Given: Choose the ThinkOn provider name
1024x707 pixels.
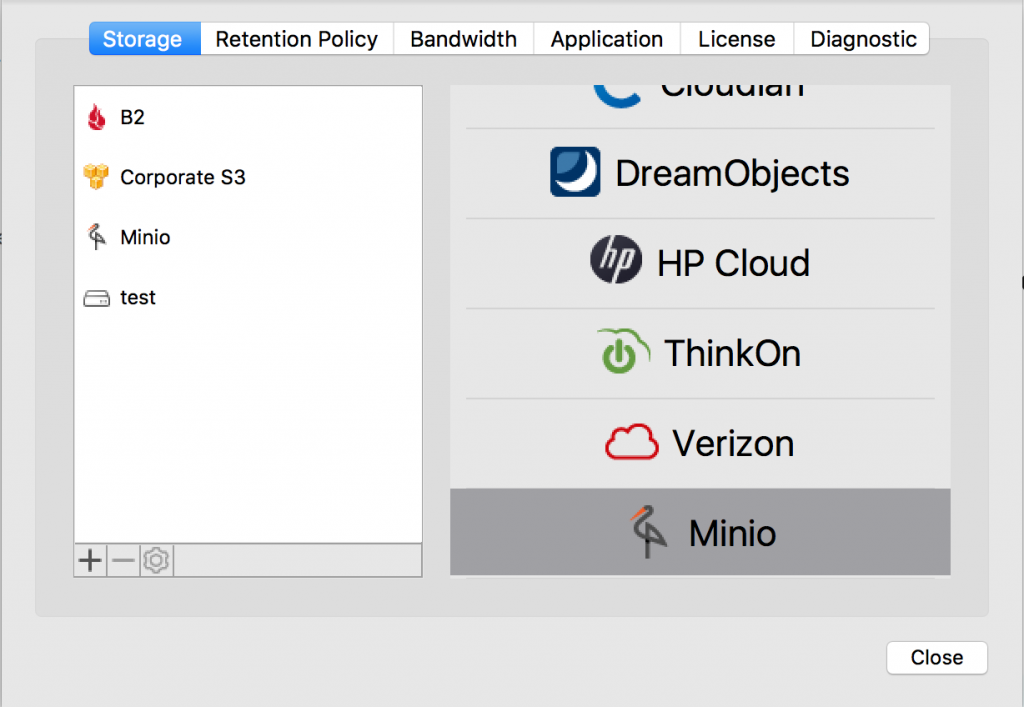Looking at the screenshot, I should (732, 353).
